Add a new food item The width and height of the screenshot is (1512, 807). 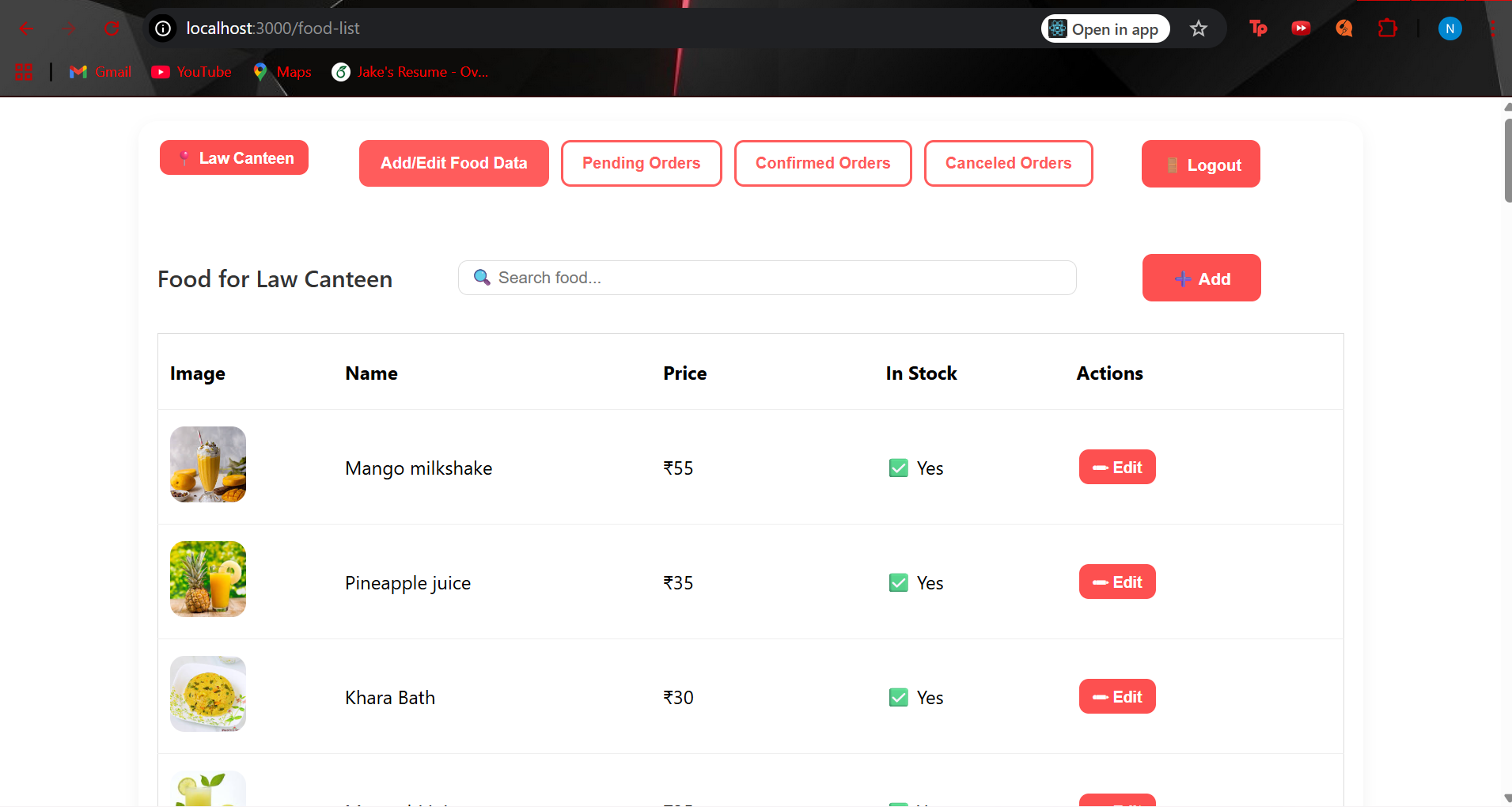[x=1202, y=278]
